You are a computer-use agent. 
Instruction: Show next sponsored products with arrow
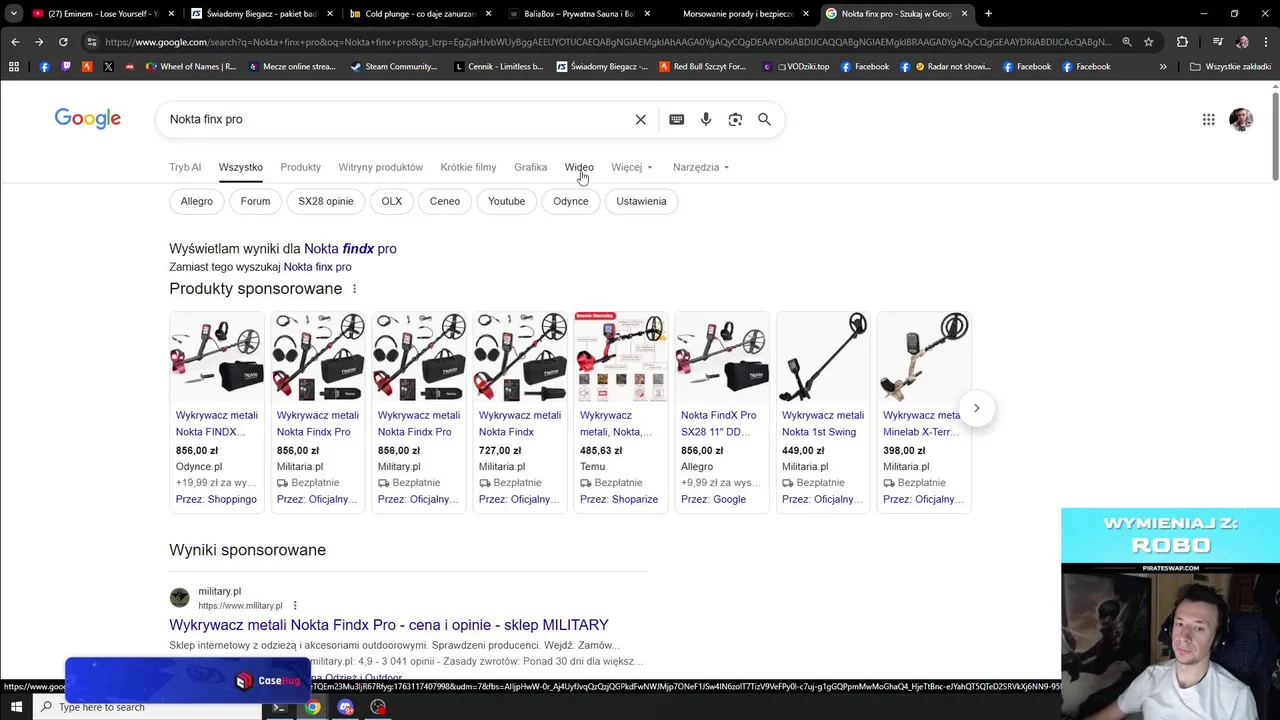(976, 408)
